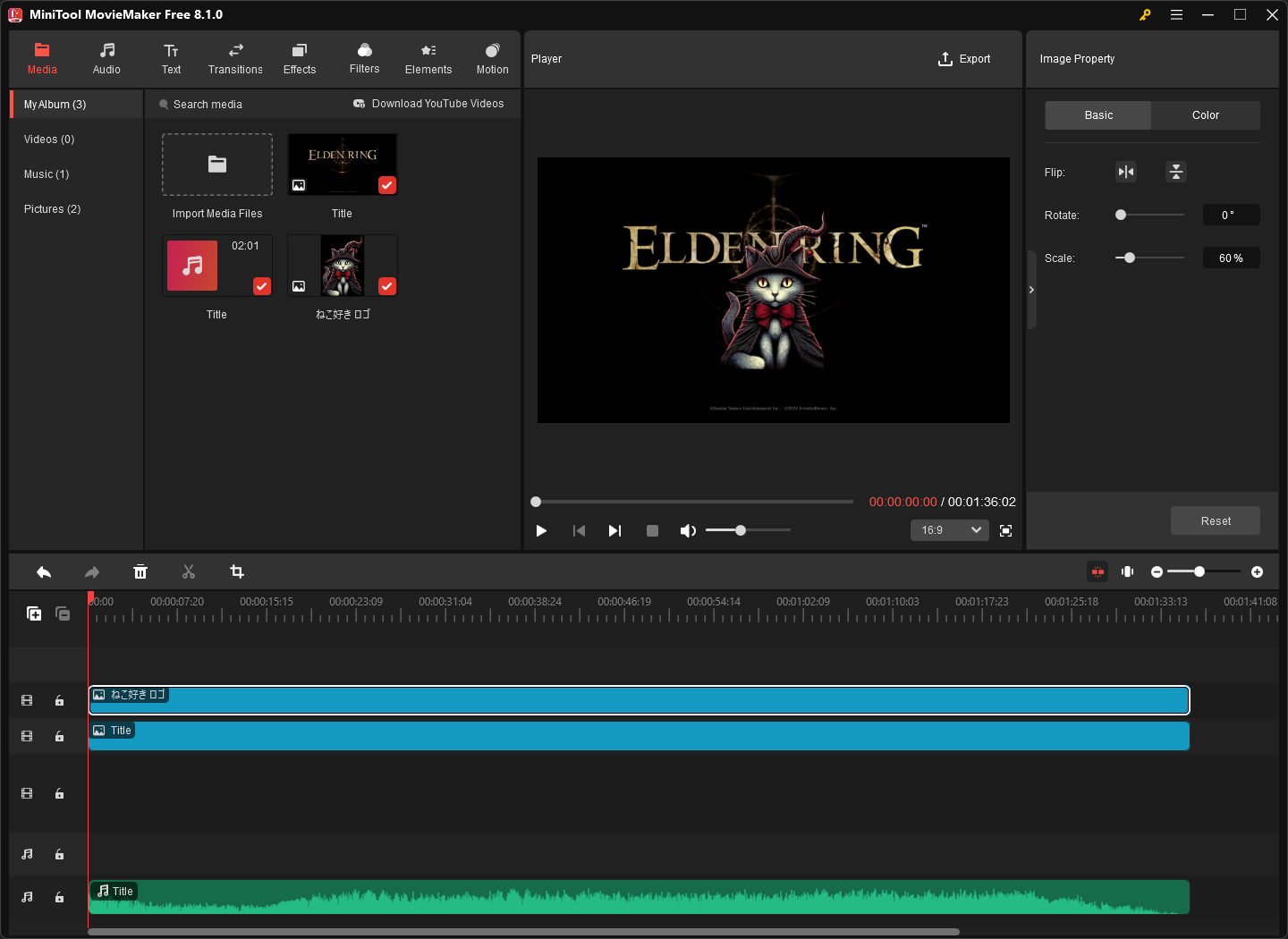Play the video preview
1288x939 pixels.
pyautogui.click(x=541, y=530)
